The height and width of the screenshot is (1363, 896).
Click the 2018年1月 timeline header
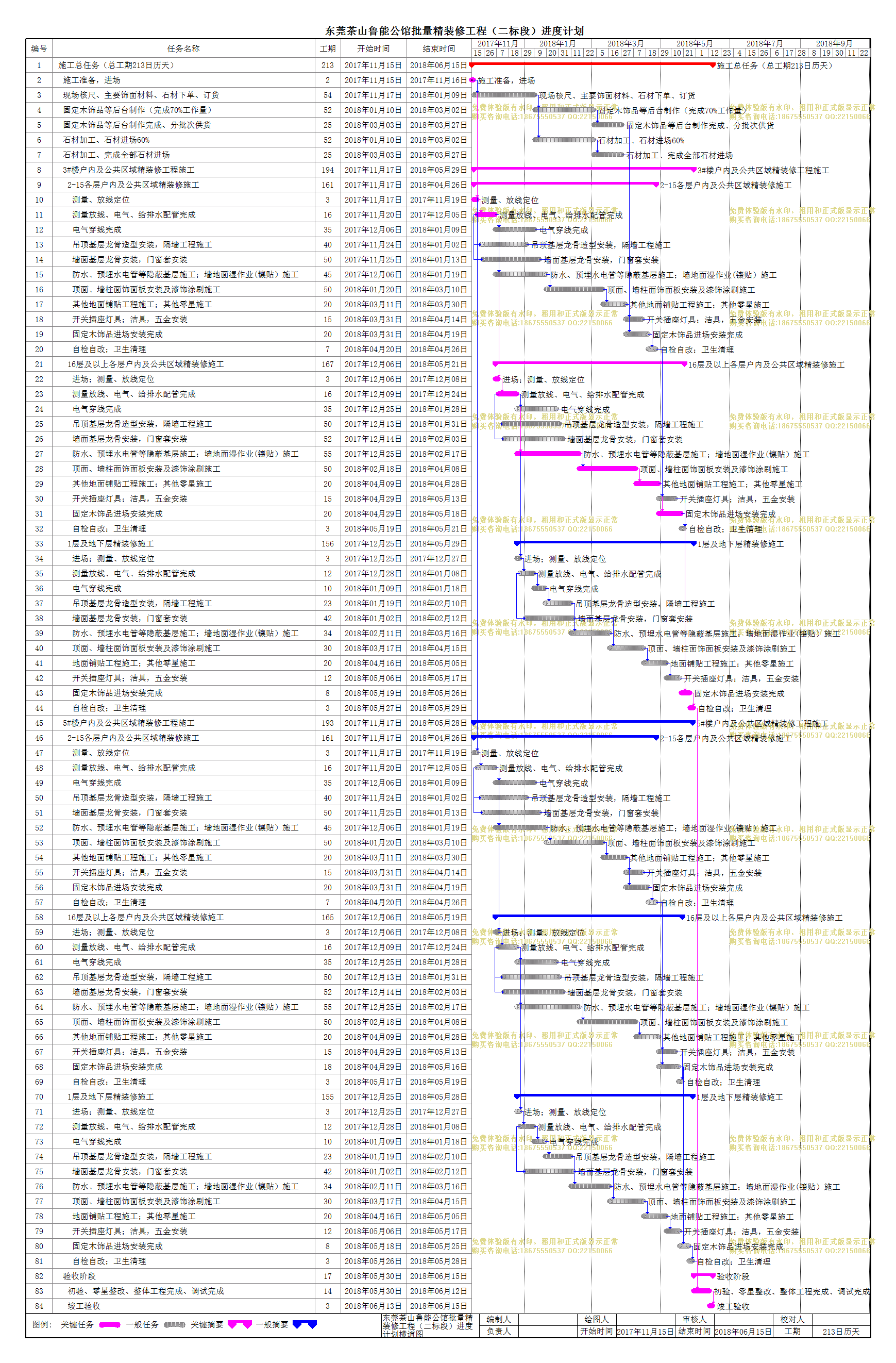pos(557,43)
